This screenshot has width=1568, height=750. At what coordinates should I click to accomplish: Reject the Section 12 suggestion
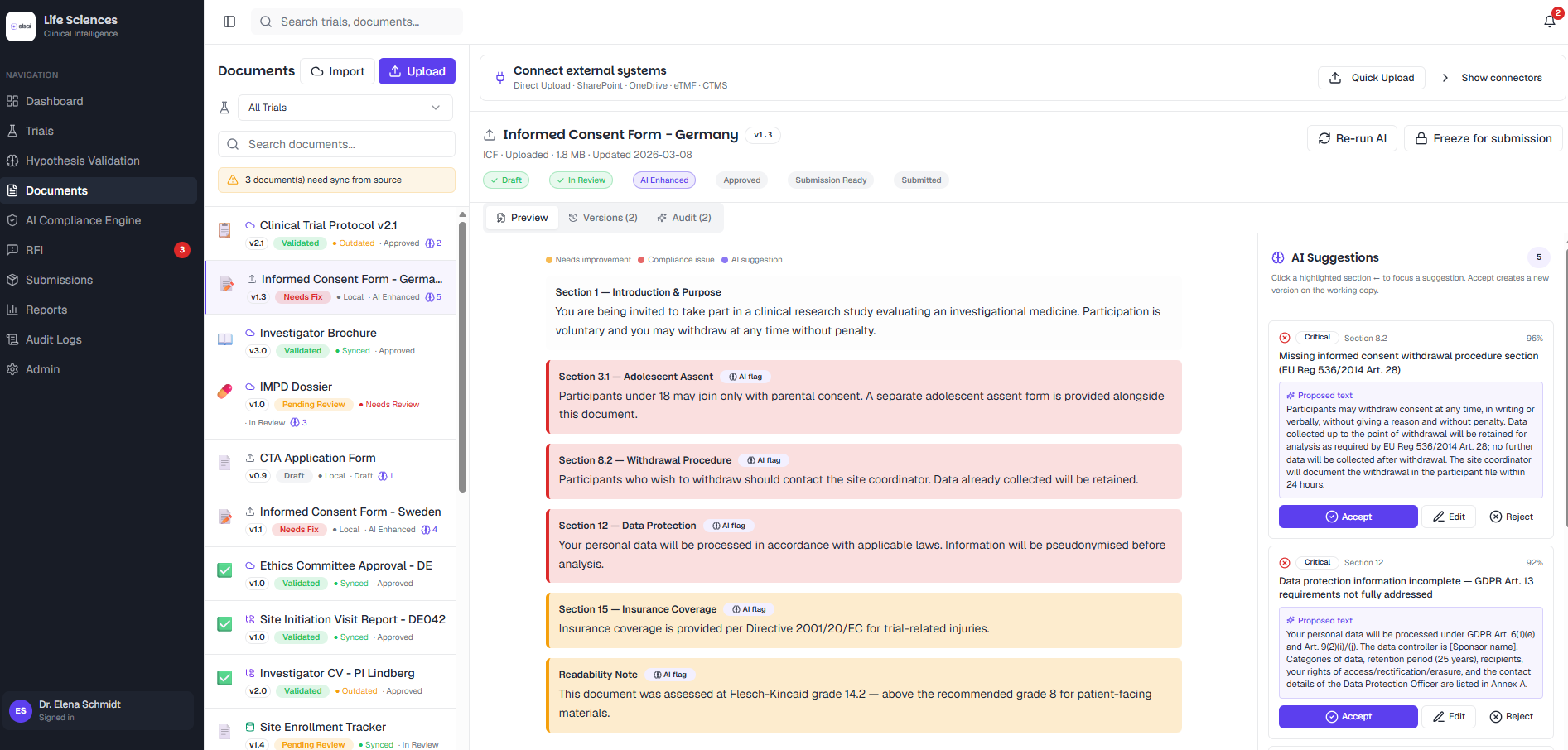[x=1512, y=717]
